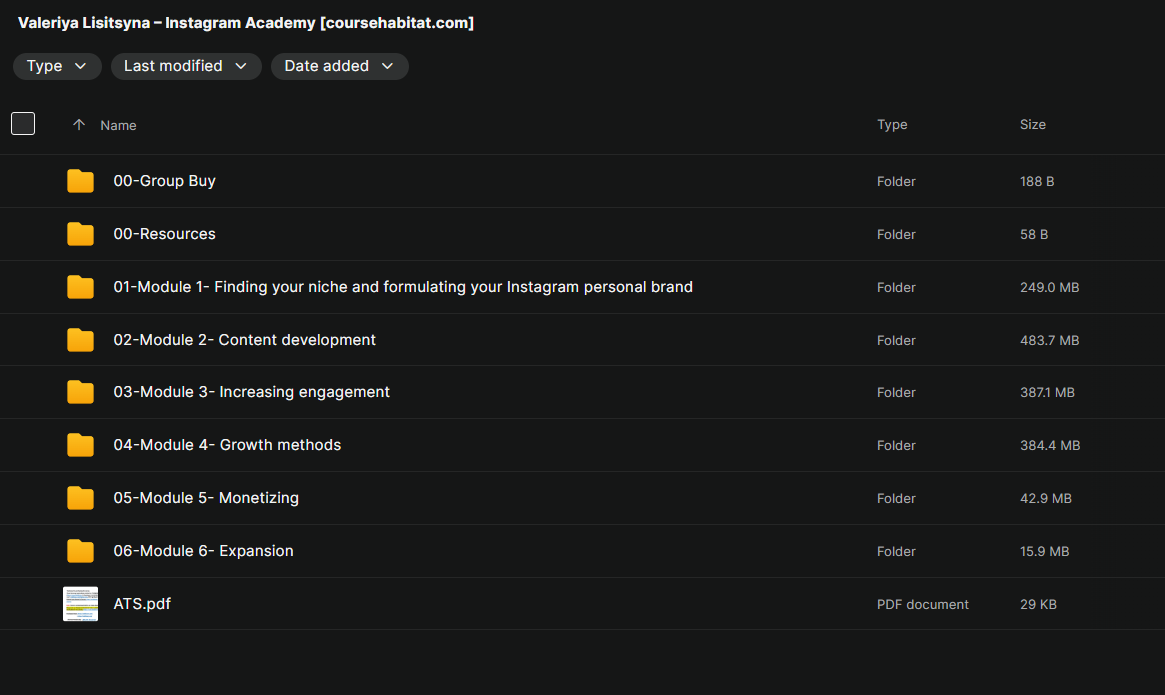Select the ATS.pdf thumbnail preview
This screenshot has height=695, width=1165.
[80, 604]
